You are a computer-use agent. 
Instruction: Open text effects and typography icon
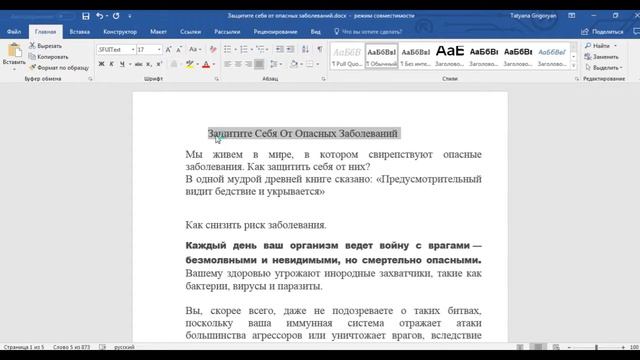pos(174,64)
